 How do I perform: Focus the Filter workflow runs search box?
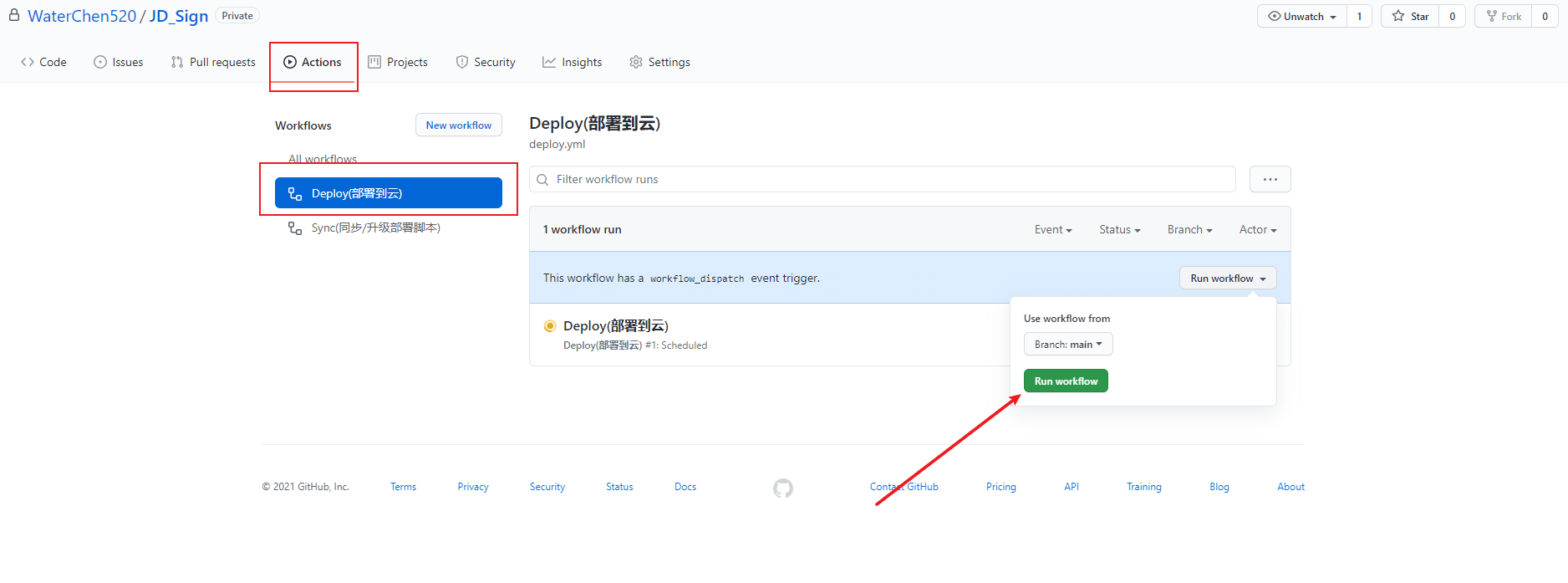click(886, 179)
